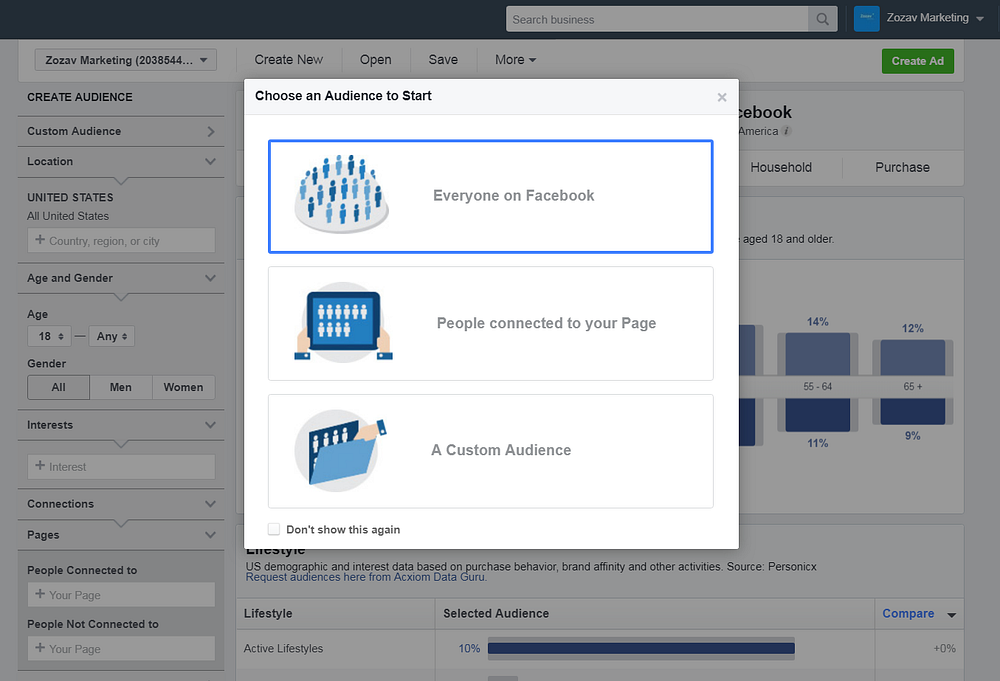Viewport: 1000px width, 681px height.
Task: Click the Selected Audience column header
Action: click(x=496, y=613)
